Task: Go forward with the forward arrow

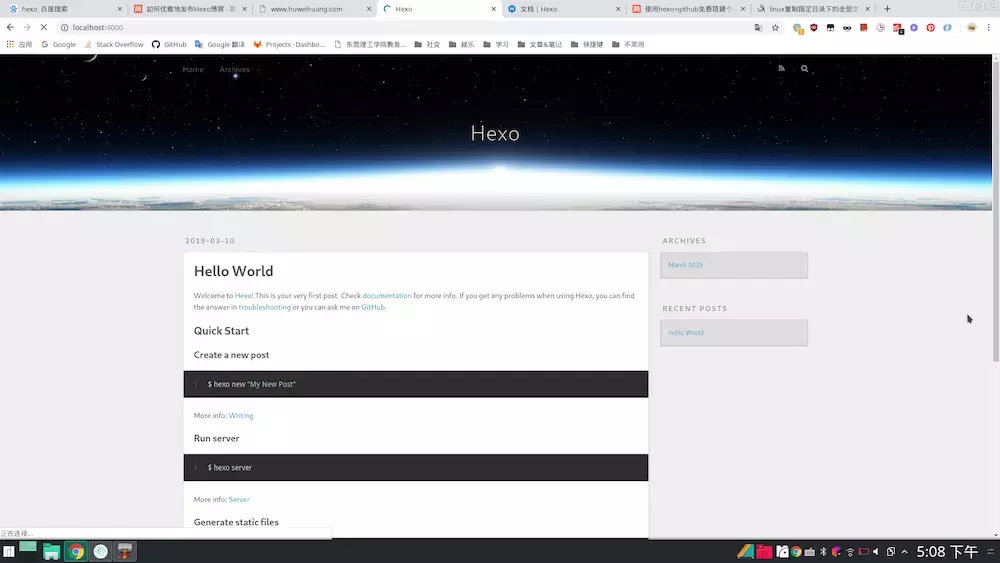Action: pos(27,27)
